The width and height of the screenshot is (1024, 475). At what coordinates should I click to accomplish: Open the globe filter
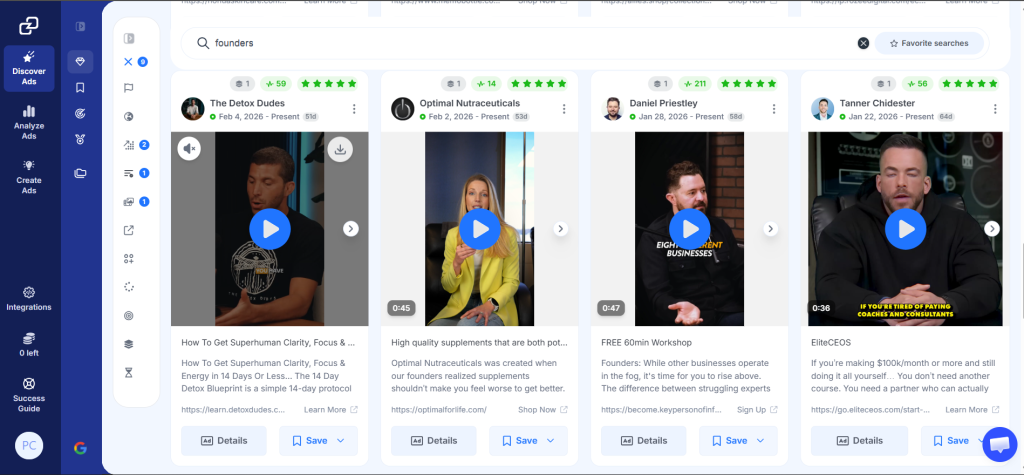[x=129, y=117]
